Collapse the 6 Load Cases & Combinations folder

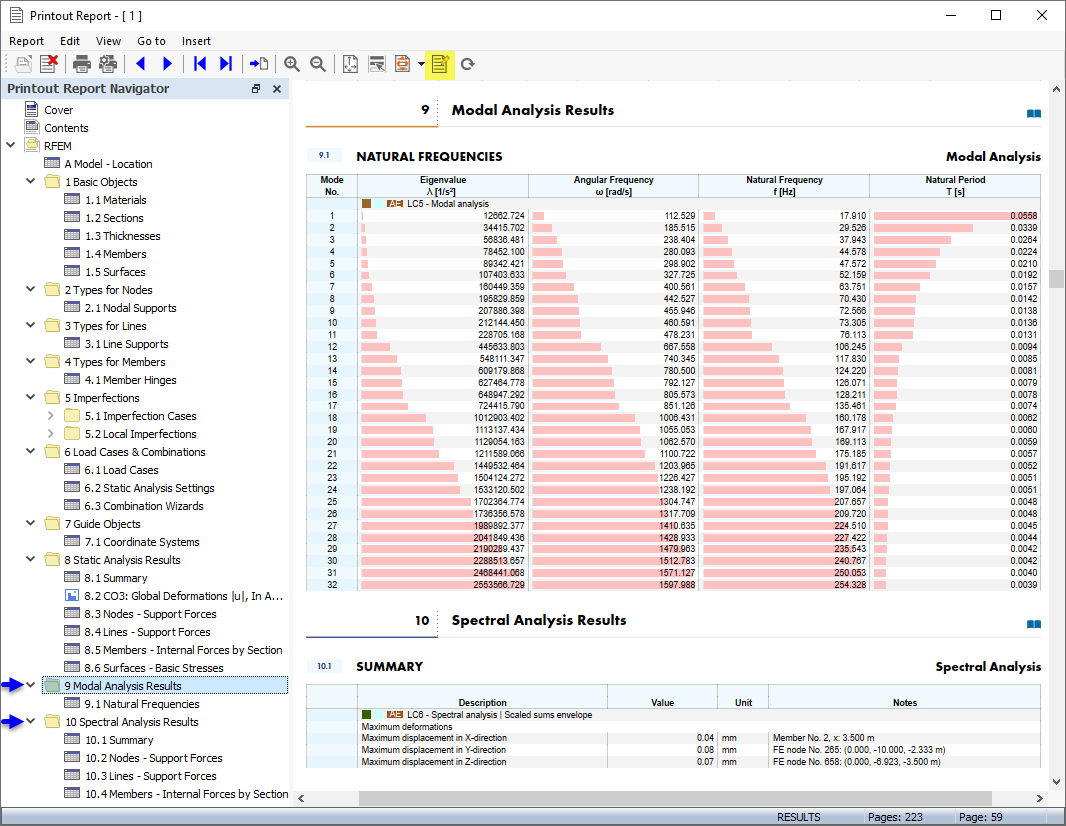click(29, 451)
